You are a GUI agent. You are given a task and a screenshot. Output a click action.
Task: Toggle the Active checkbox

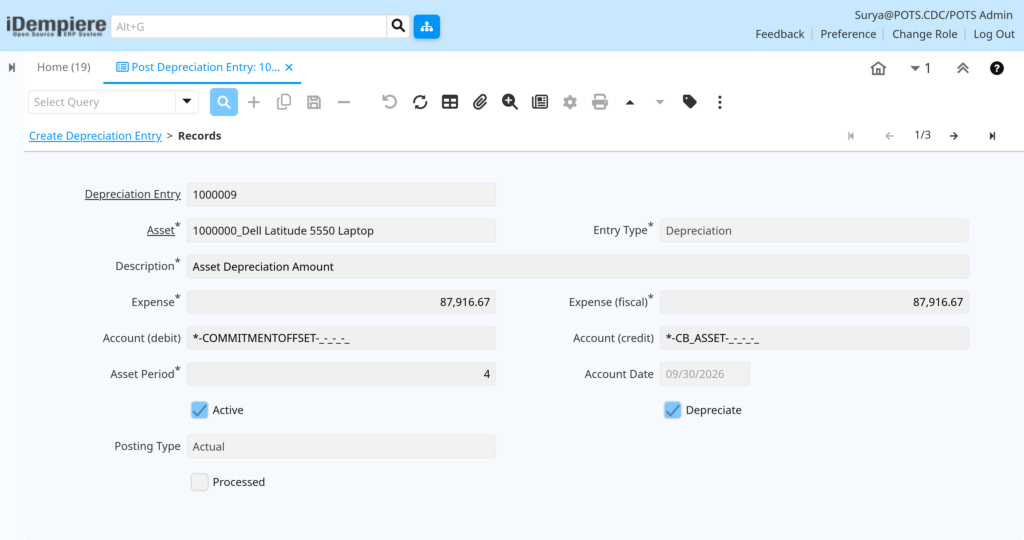(x=199, y=410)
